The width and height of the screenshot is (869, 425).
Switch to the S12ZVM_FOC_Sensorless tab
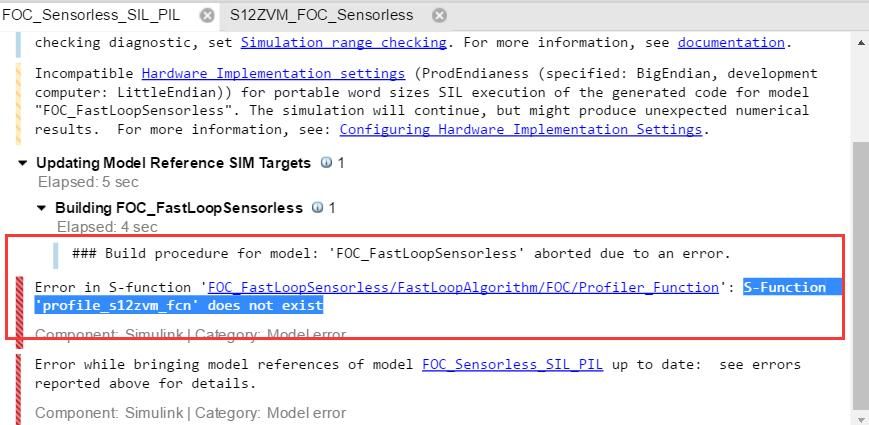[321, 15]
